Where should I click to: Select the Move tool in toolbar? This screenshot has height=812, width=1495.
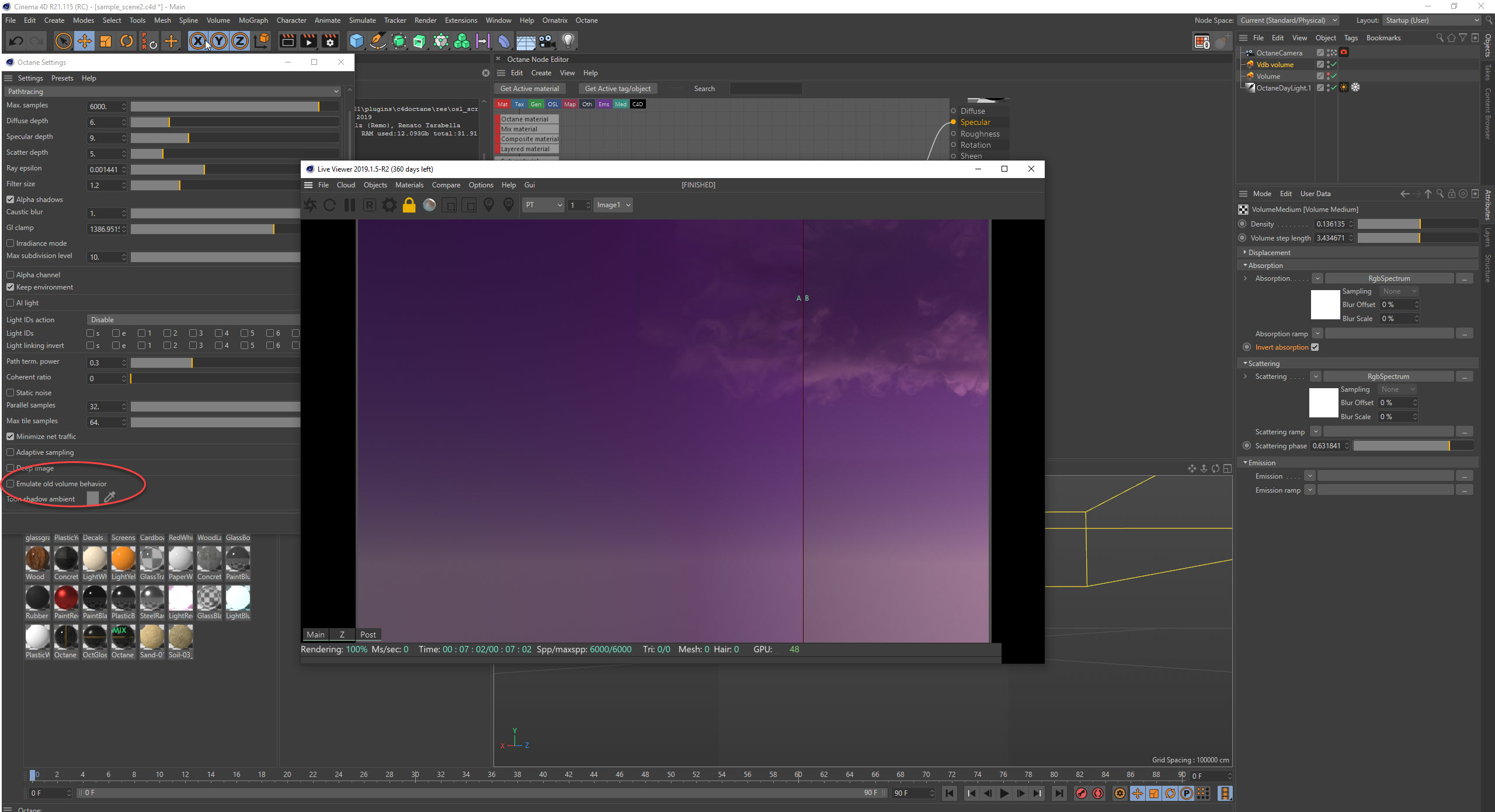(x=85, y=41)
